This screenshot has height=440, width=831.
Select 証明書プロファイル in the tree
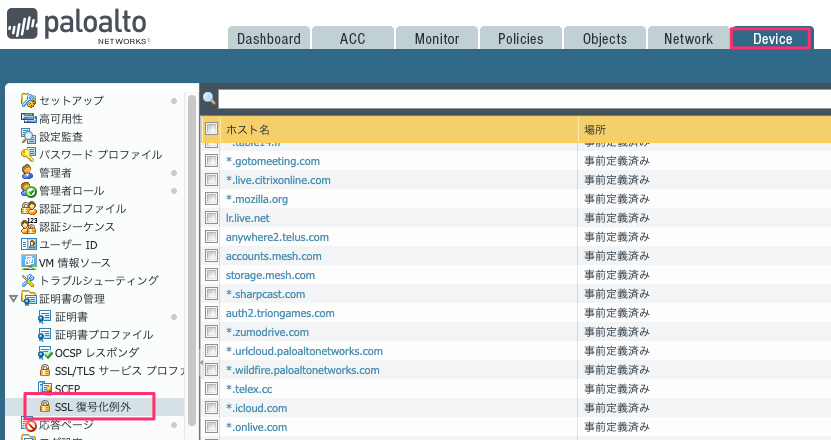click(x=104, y=335)
